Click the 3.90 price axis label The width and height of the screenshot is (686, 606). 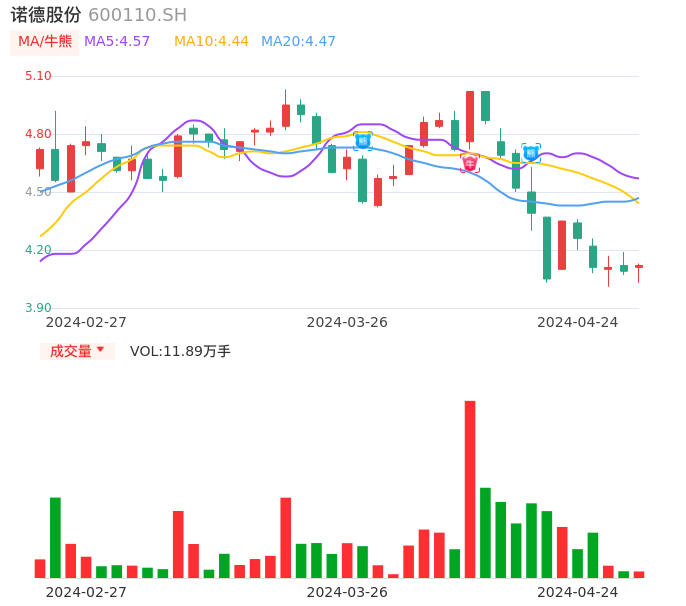pos(38,308)
